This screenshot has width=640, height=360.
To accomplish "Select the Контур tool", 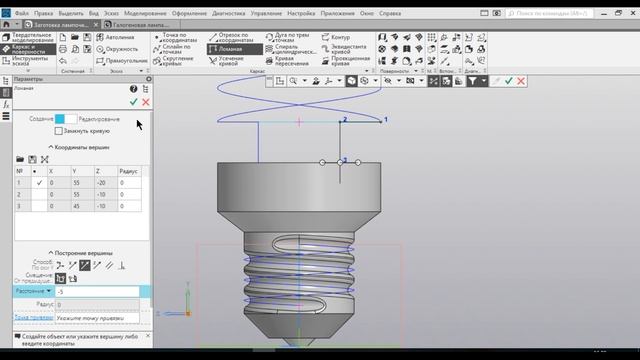I will [x=336, y=37].
